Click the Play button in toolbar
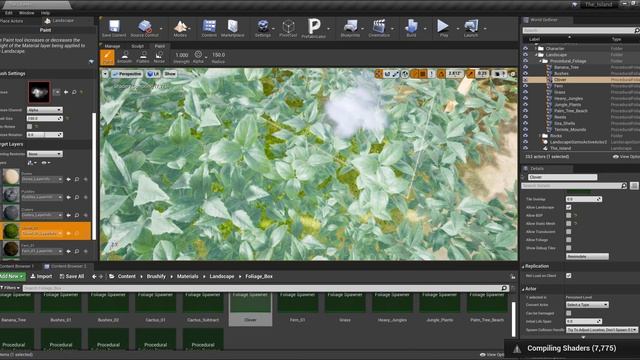Viewport: 640px width, 360px height. (443, 27)
